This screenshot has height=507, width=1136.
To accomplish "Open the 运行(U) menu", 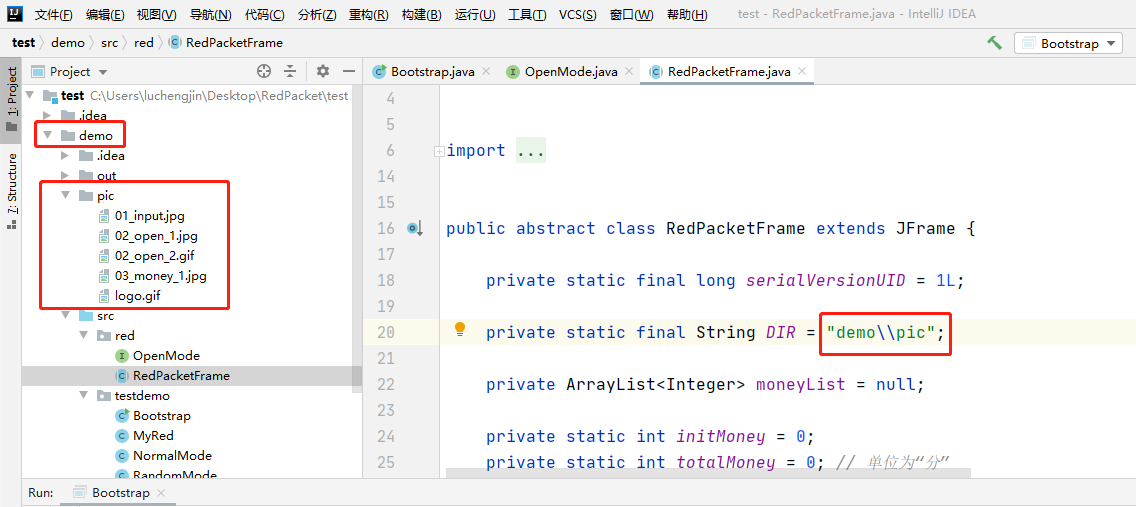I will pos(475,14).
